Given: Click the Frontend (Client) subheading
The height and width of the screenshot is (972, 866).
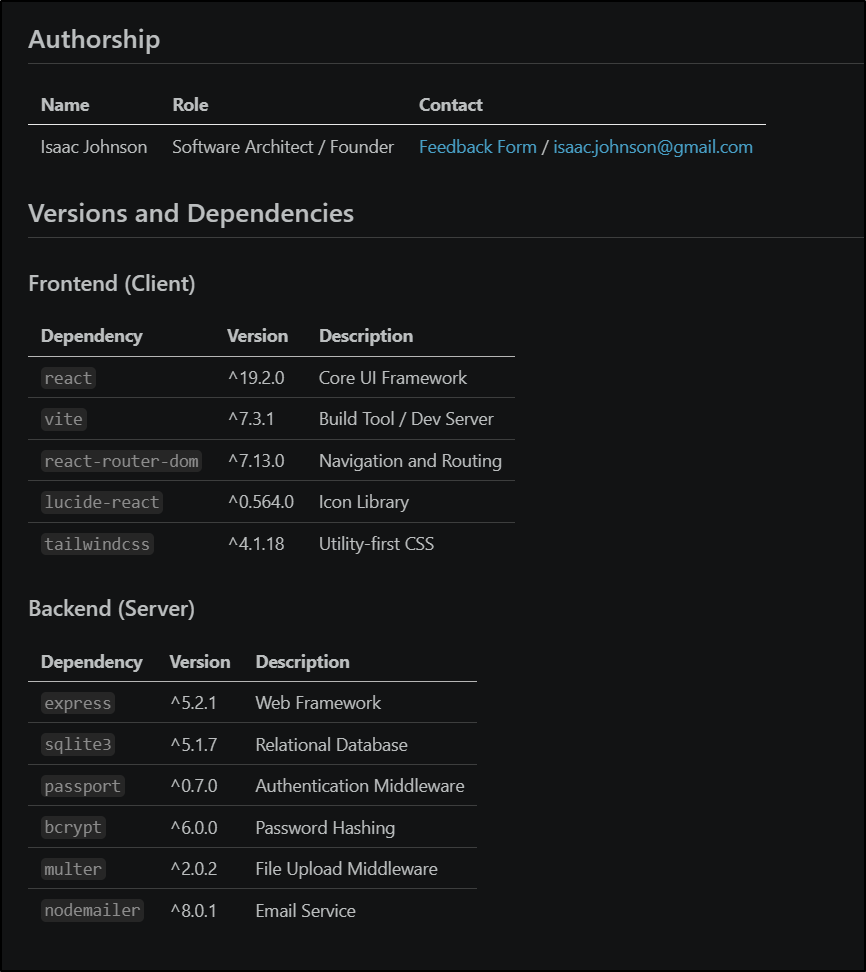Looking at the screenshot, I should (x=111, y=283).
